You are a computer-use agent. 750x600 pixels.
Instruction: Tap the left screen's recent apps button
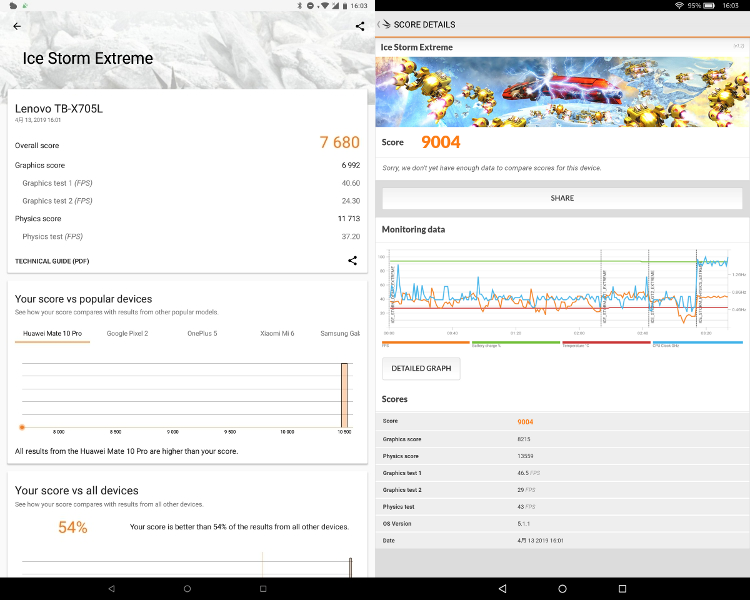(x=263, y=589)
